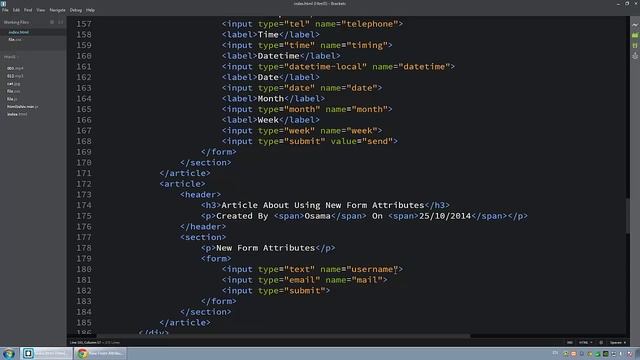This screenshot has height=360, width=640.
Task: Click the vertical scrollbar thumb
Action: click(628, 215)
